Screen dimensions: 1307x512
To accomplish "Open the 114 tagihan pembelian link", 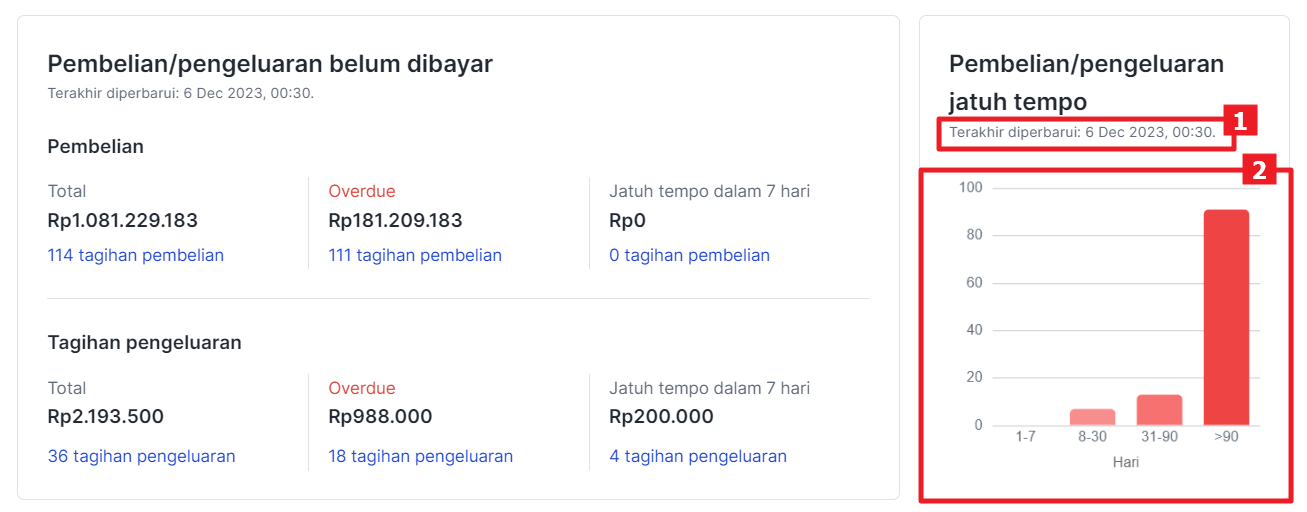I will 136,255.
